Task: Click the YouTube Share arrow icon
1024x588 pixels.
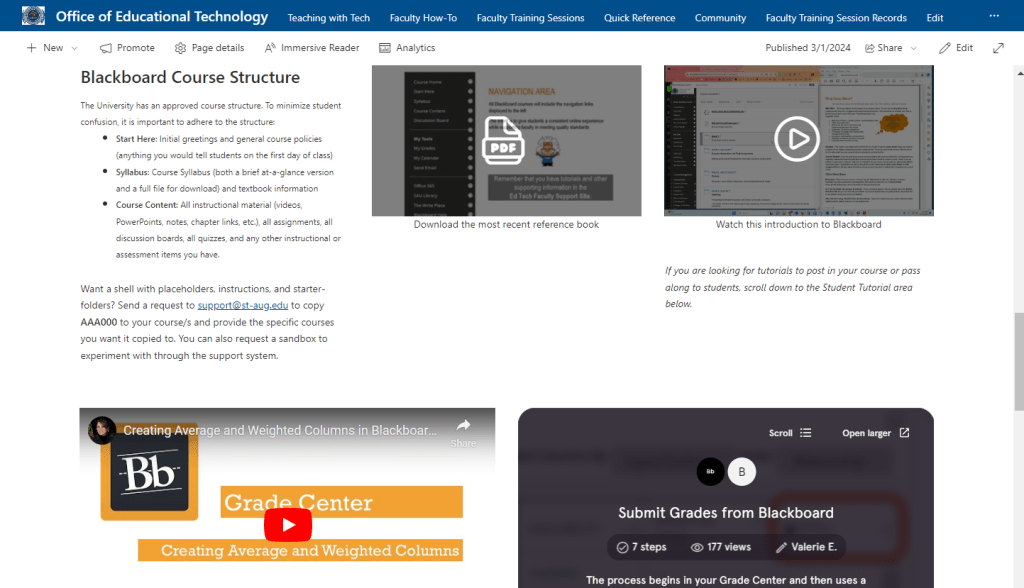Action: pos(463,427)
